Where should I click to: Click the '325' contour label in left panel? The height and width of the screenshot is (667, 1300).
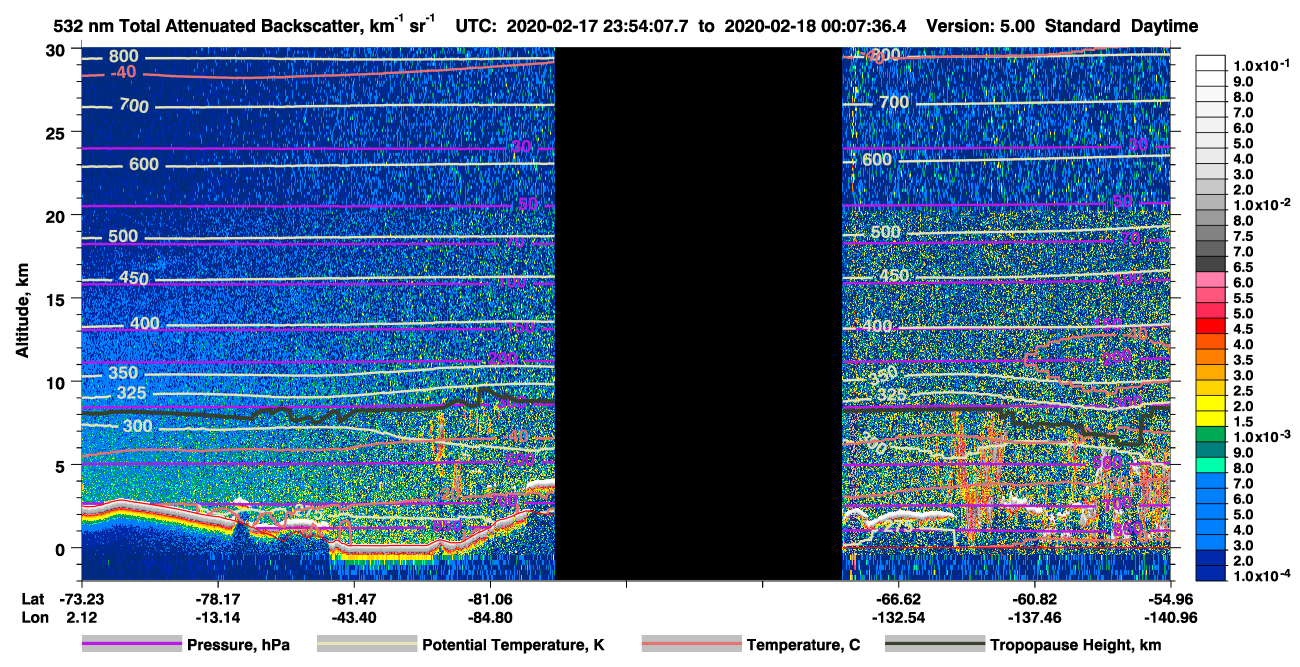point(131,393)
